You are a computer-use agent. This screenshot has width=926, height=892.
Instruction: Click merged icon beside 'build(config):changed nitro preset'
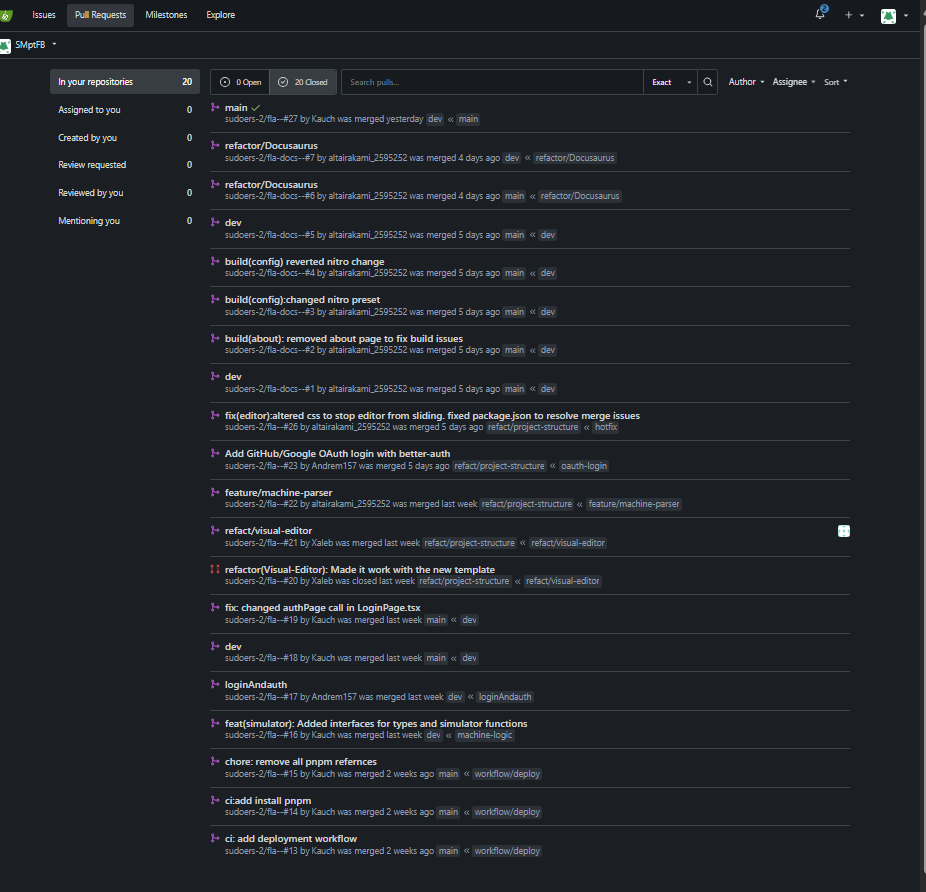point(215,299)
